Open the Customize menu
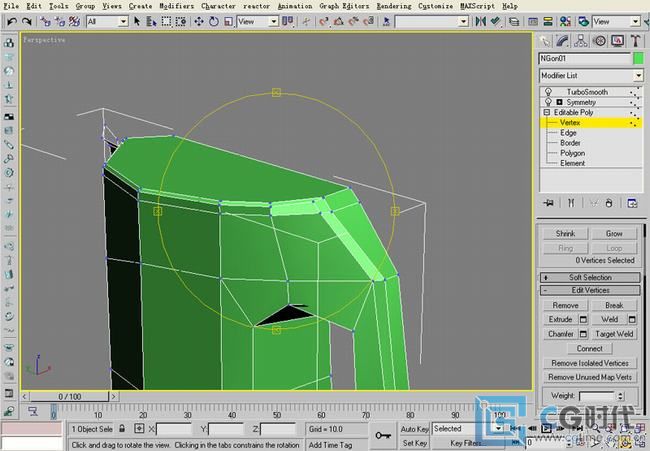Image resolution: width=650 pixels, height=451 pixels. (436, 6)
